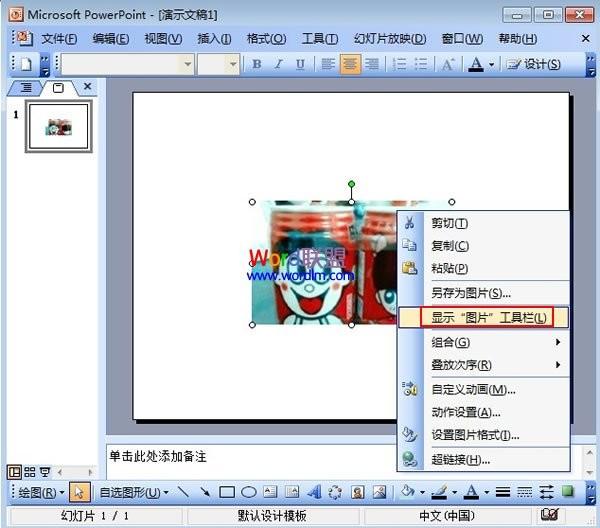
Task: Switch to the Slides thumbnail tab
Action: pos(58,88)
